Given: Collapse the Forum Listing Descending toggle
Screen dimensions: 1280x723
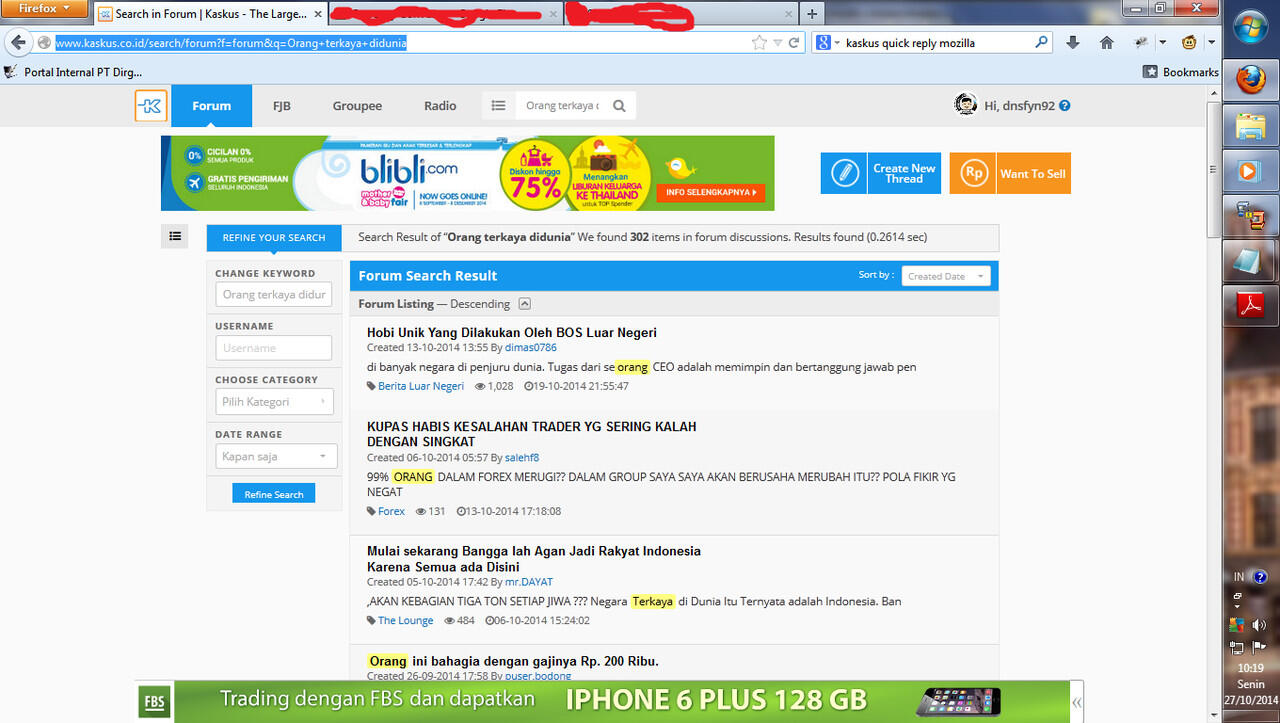Looking at the screenshot, I should [524, 304].
